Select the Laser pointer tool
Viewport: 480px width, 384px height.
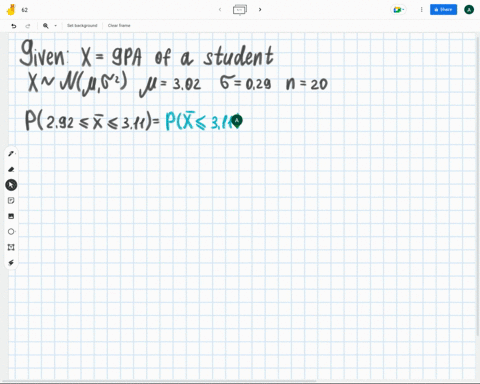(11, 263)
